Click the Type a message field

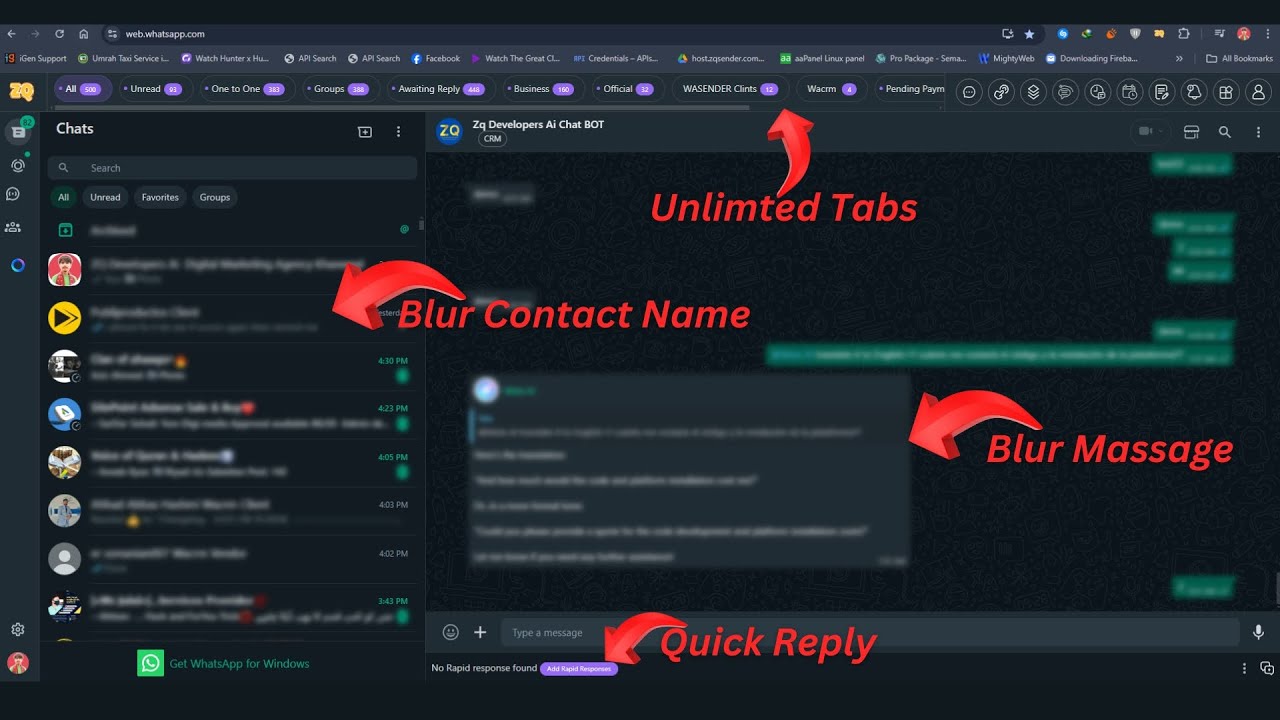(x=868, y=632)
